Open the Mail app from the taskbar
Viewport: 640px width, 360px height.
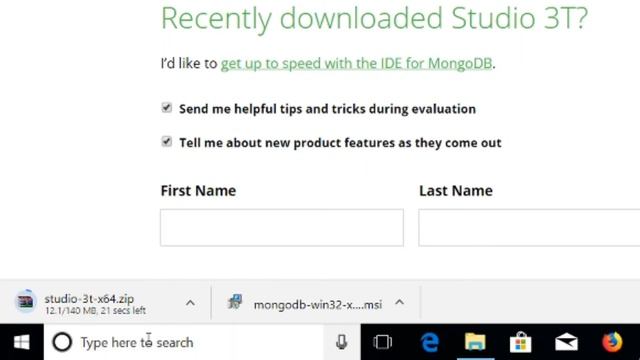(567, 342)
